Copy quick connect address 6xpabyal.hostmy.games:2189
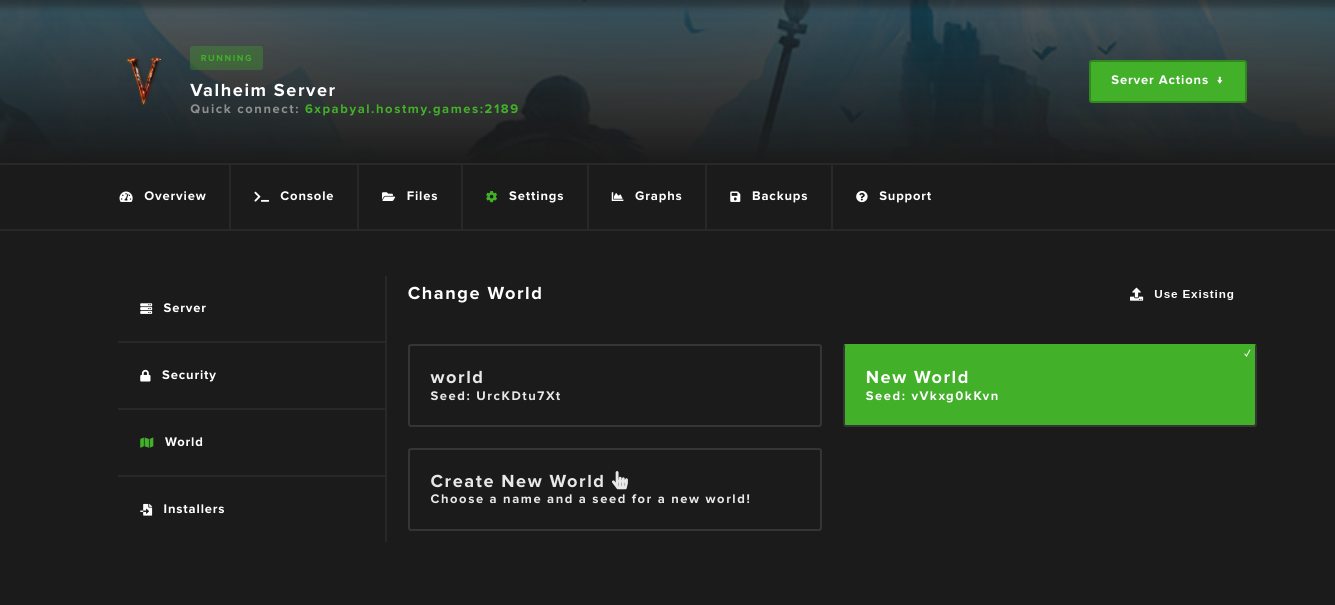Image resolution: width=1335 pixels, height=605 pixels. [x=412, y=109]
